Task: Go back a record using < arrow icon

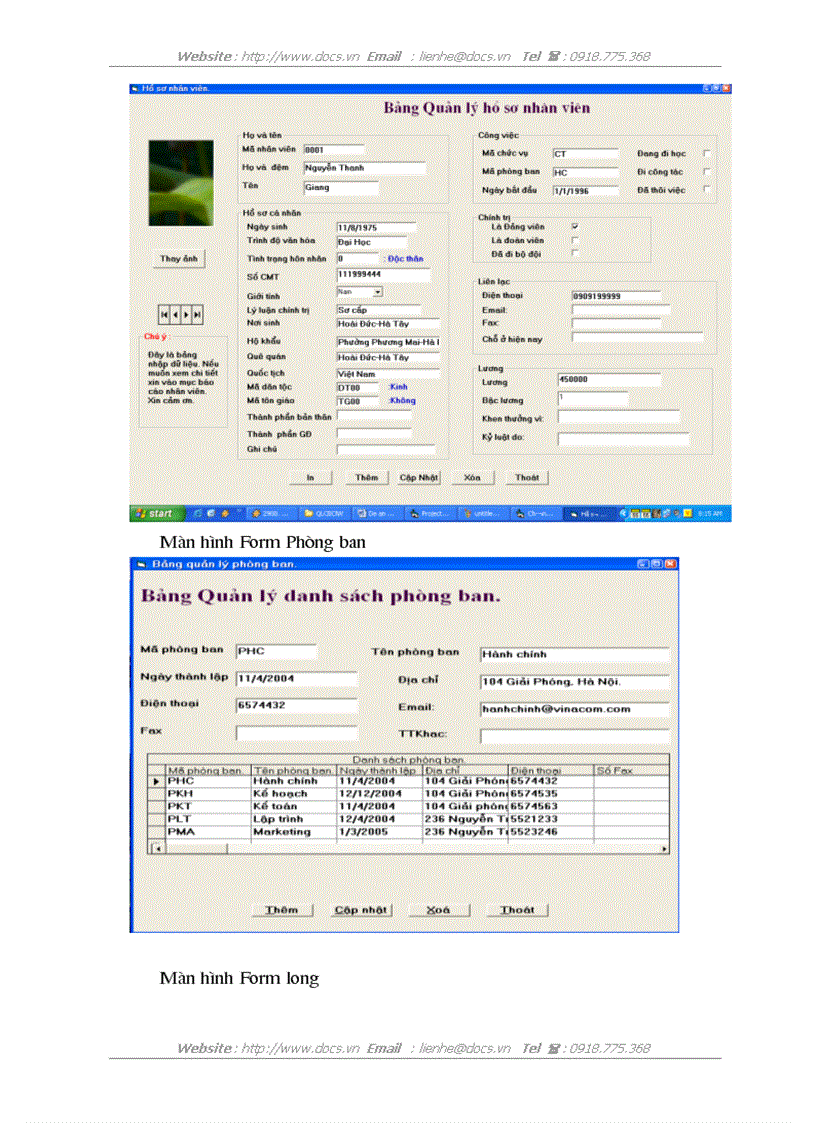Action: click(x=176, y=313)
